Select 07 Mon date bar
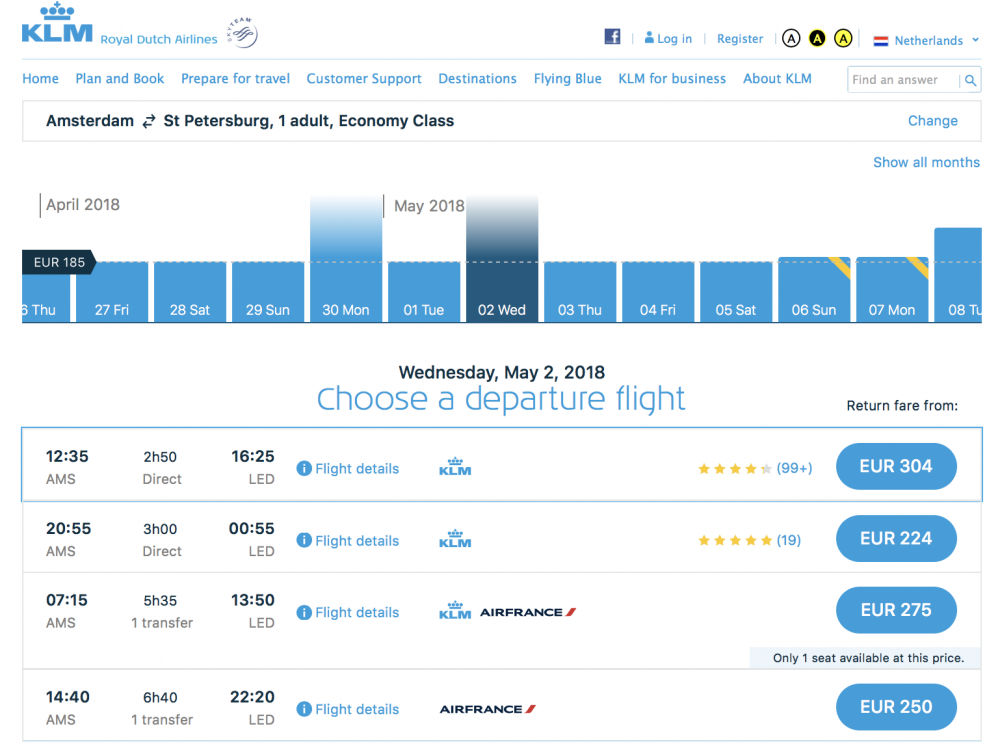 pyautogui.click(x=892, y=290)
